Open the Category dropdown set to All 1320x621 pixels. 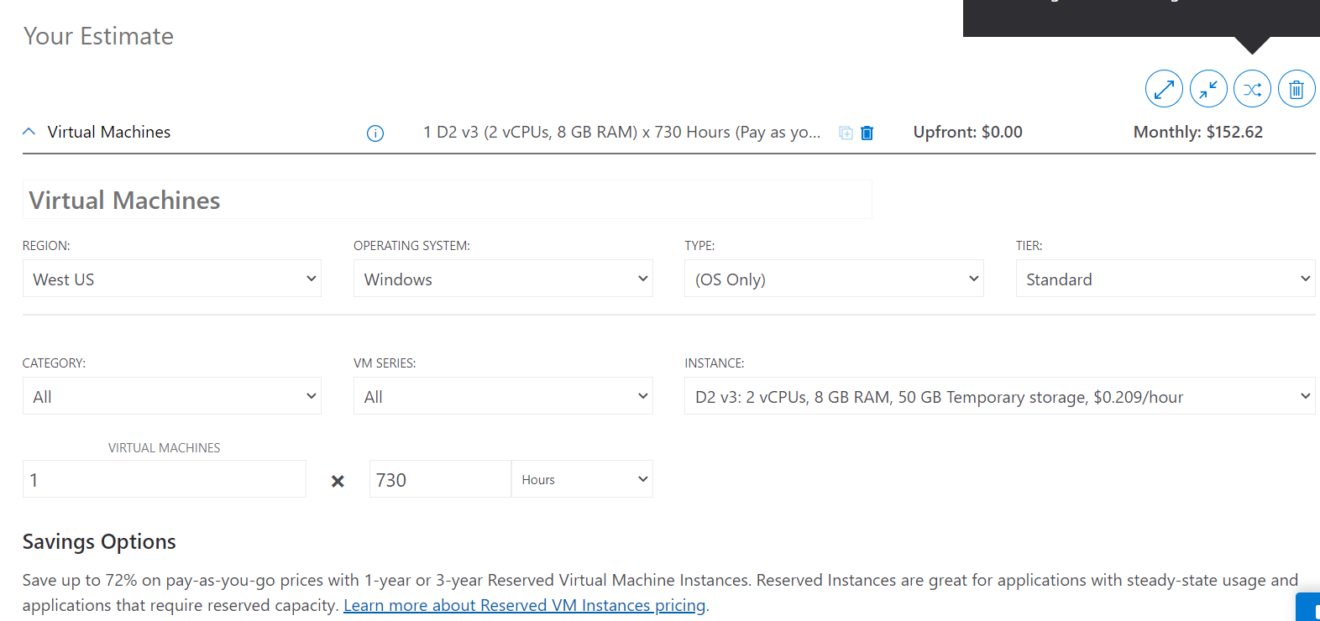click(x=171, y=396)
